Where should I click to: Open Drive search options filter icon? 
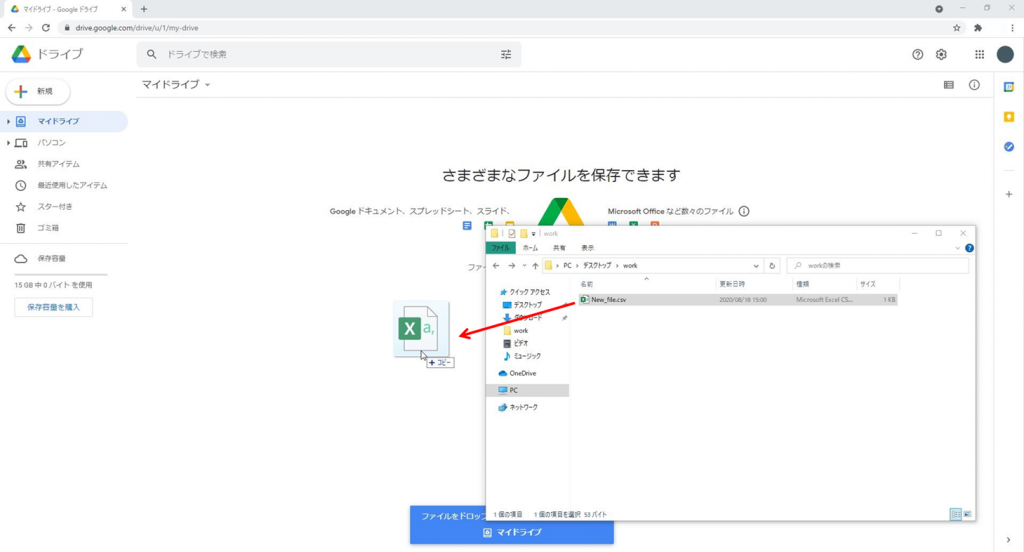pyautogui.click(x=506, y=55)
